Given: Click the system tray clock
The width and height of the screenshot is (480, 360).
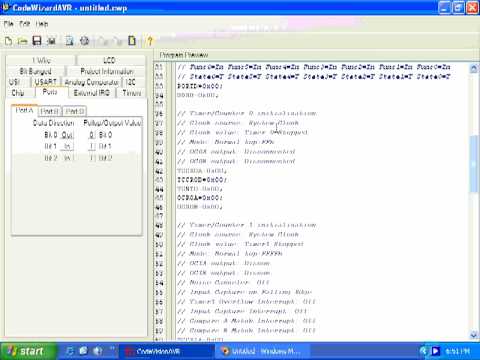Looking at the screenshot, I should (457, 351).
